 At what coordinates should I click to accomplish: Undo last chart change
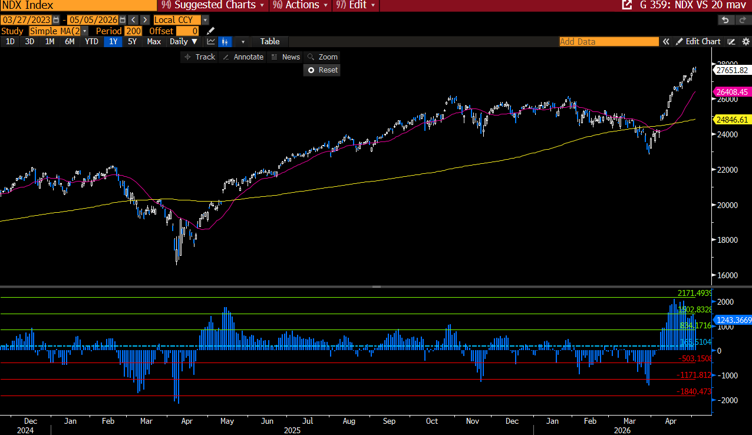[x=725, y=20]
